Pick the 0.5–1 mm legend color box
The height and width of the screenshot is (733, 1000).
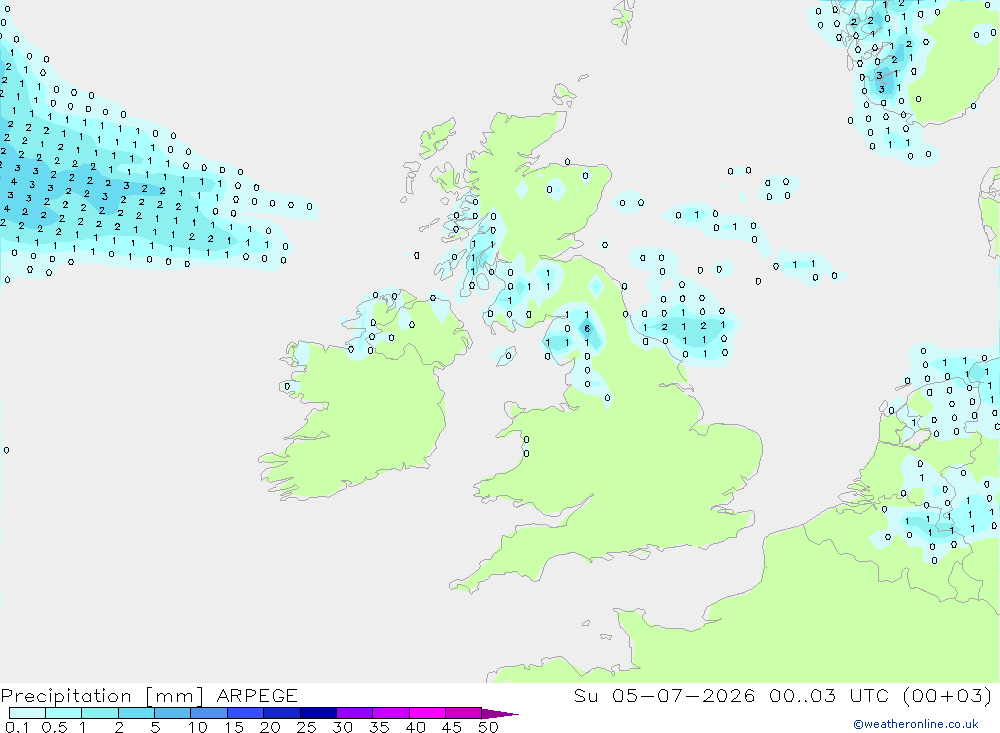click(x=63, y=713)
